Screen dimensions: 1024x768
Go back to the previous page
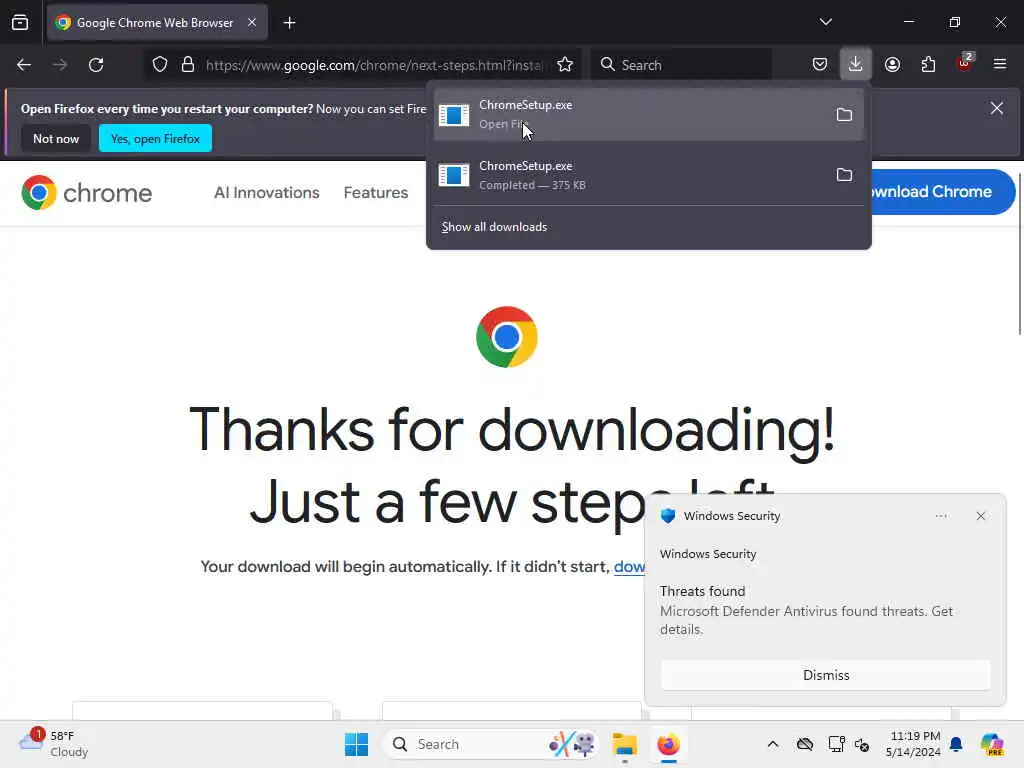click(24, 65)
